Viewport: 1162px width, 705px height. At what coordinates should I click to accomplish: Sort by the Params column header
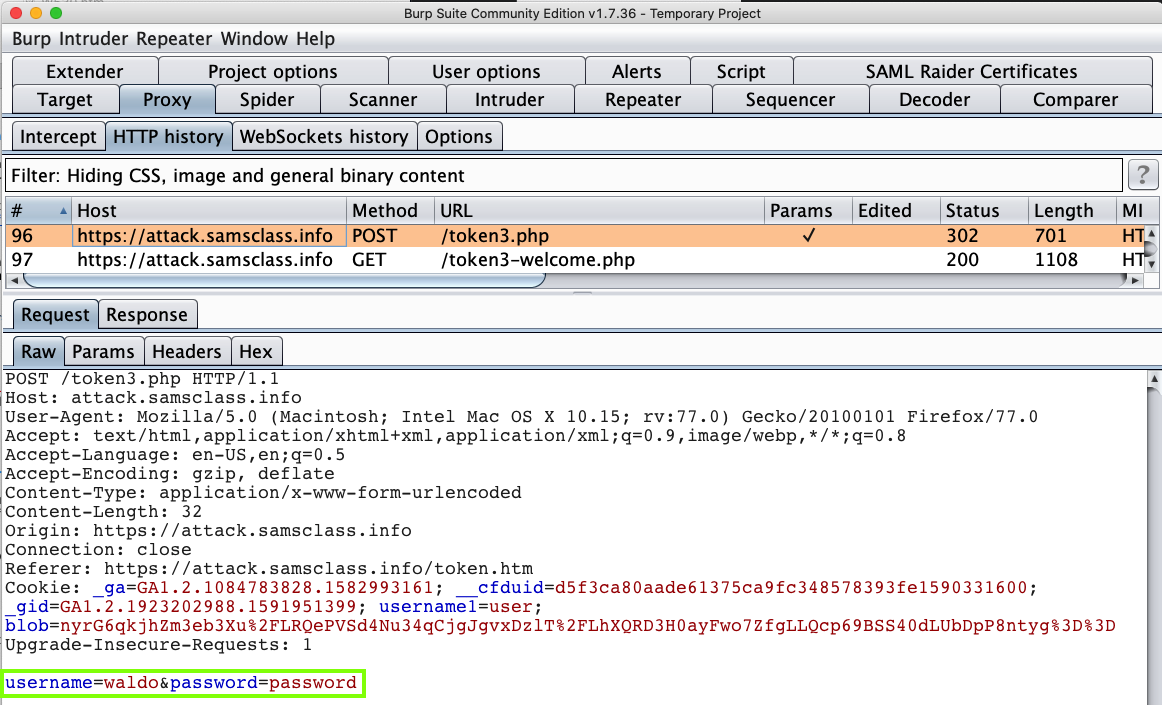(x=808, y=211)
